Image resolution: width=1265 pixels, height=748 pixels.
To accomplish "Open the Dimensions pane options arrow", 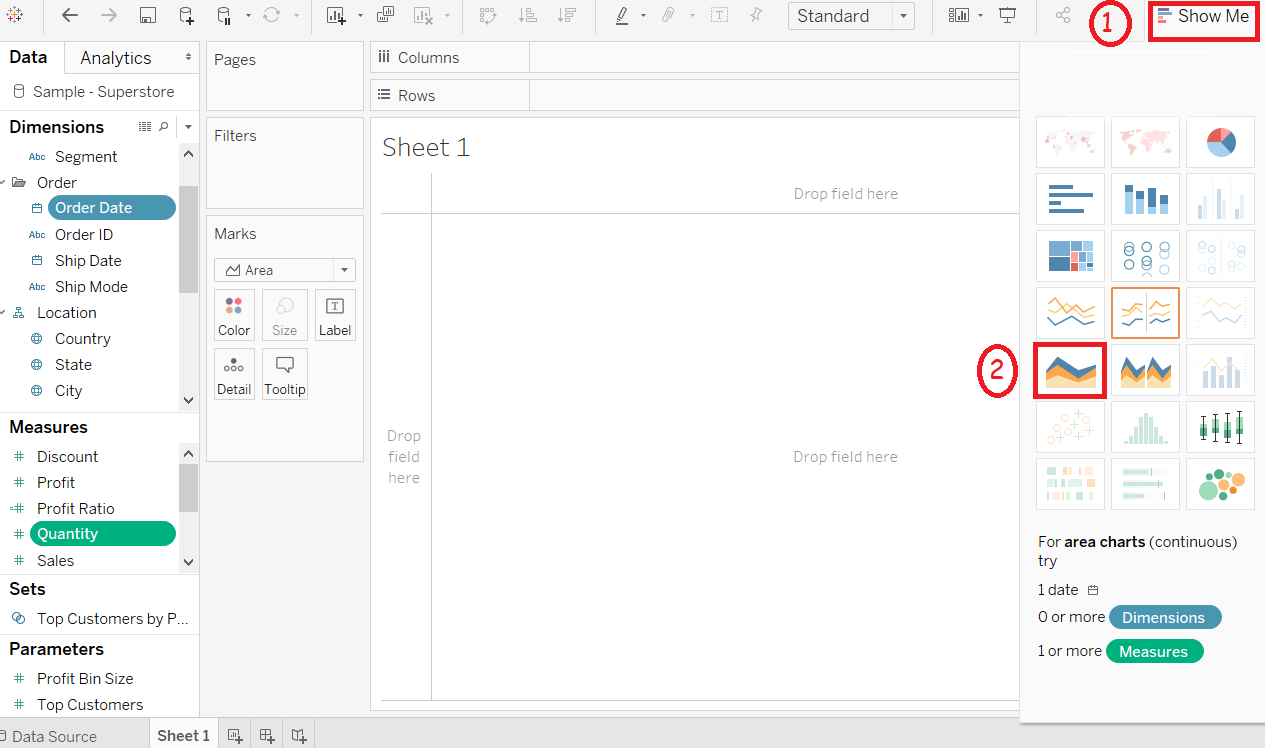I will (188, 127).
